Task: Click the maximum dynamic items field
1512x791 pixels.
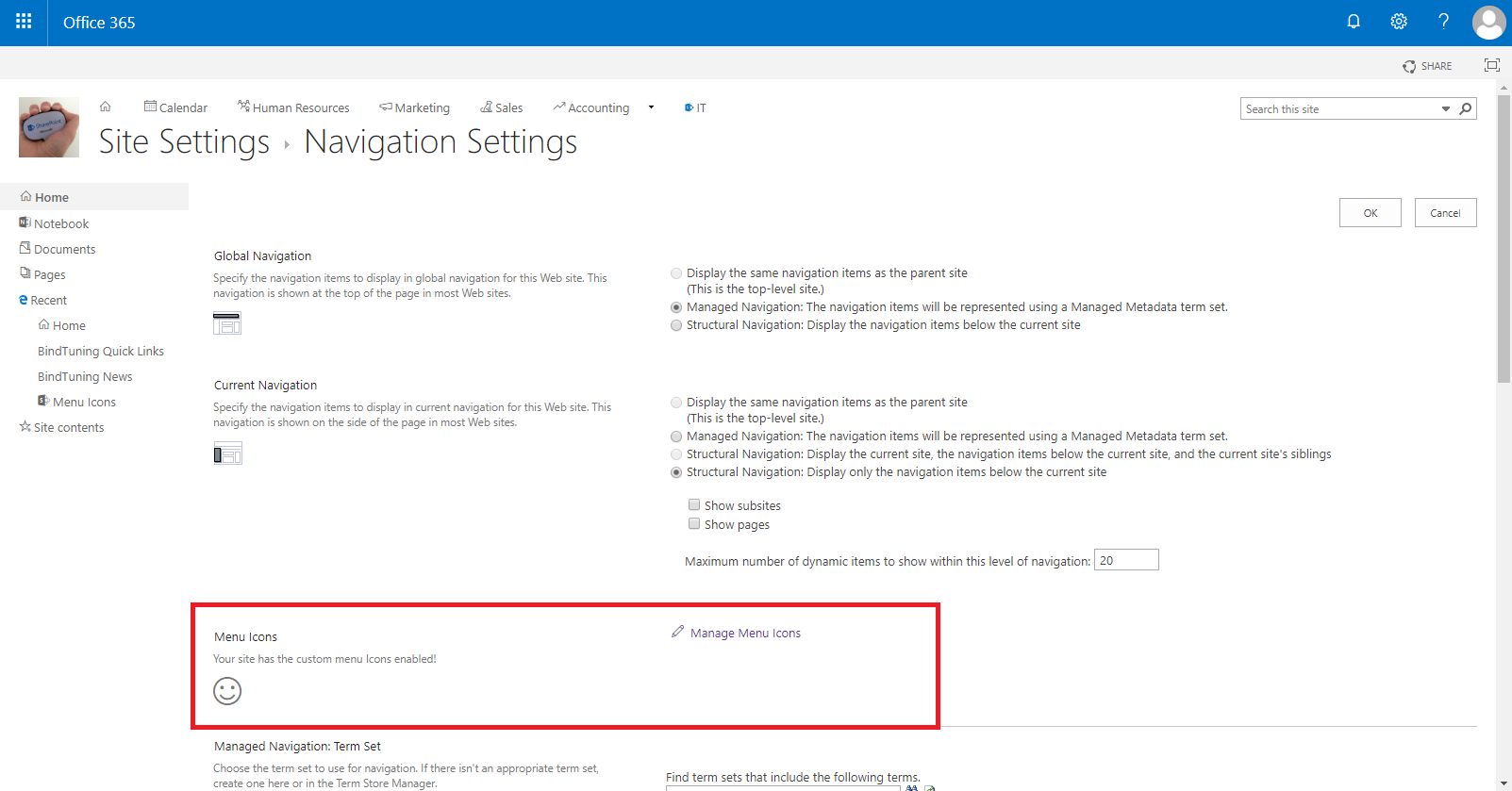Action: click(1126, 560)
